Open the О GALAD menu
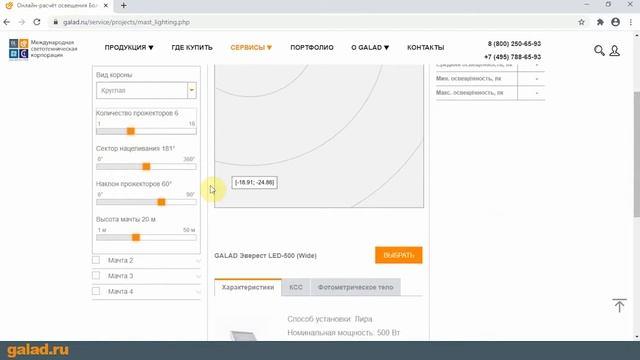 [370, 47]
